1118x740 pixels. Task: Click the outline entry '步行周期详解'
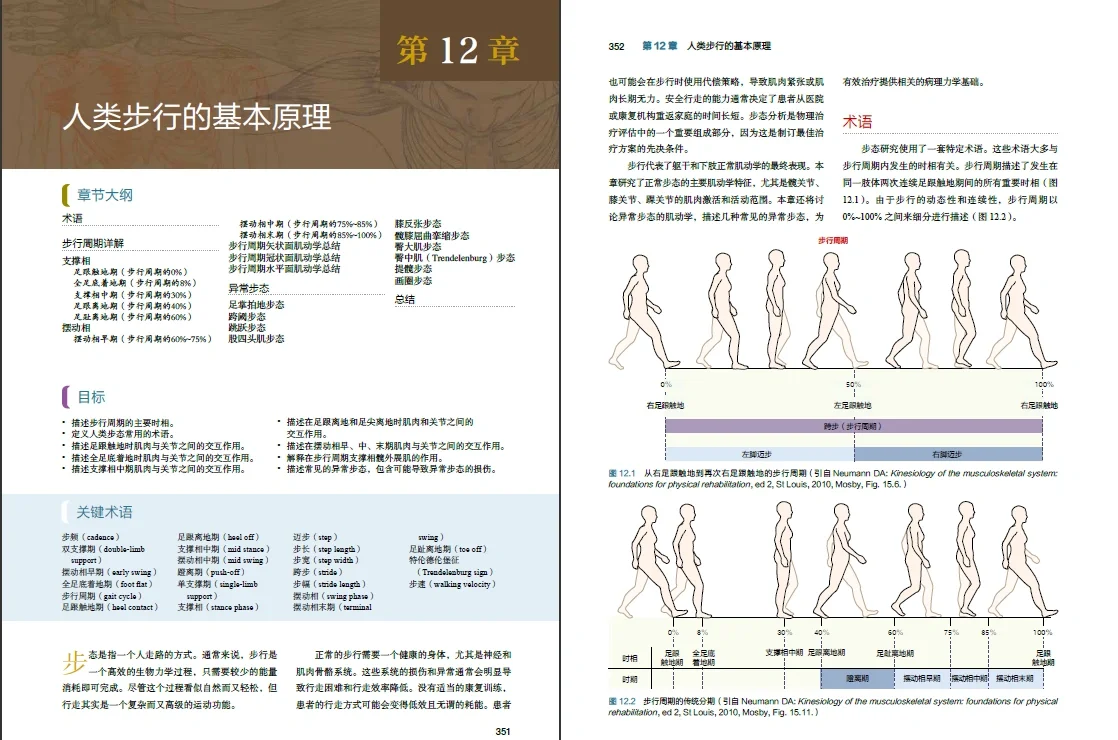(93, 243)
